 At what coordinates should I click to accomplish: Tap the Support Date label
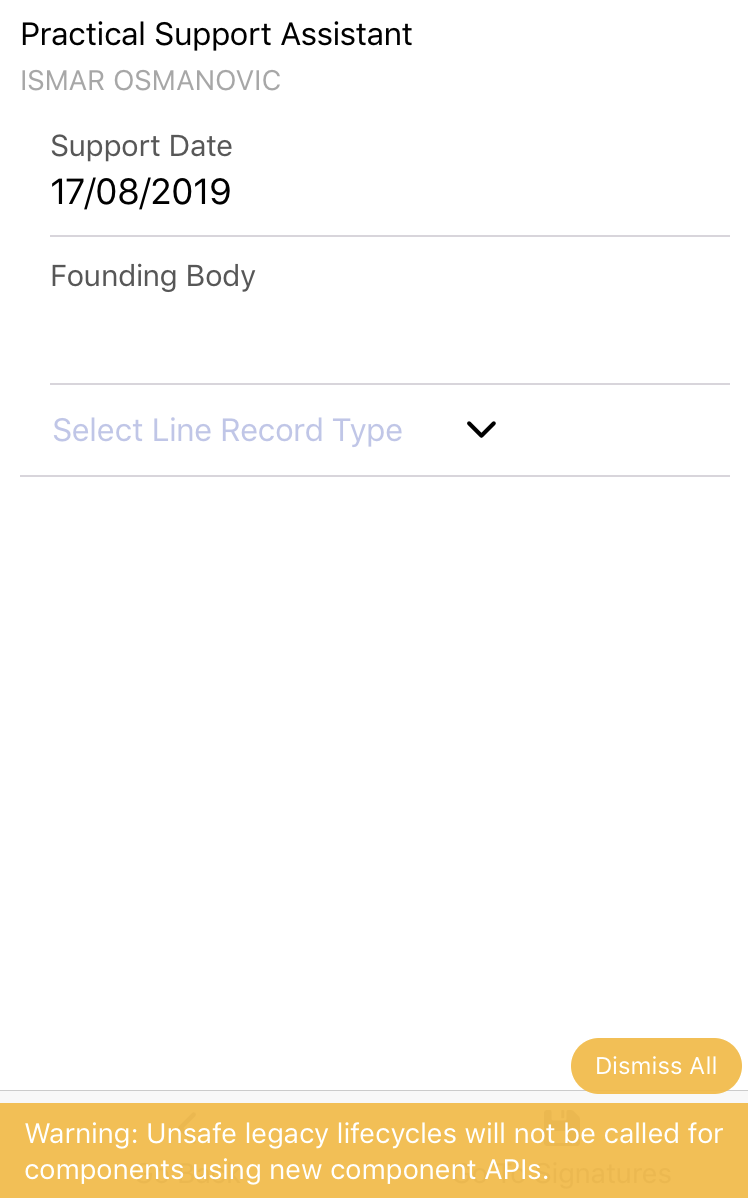point(141,145)
